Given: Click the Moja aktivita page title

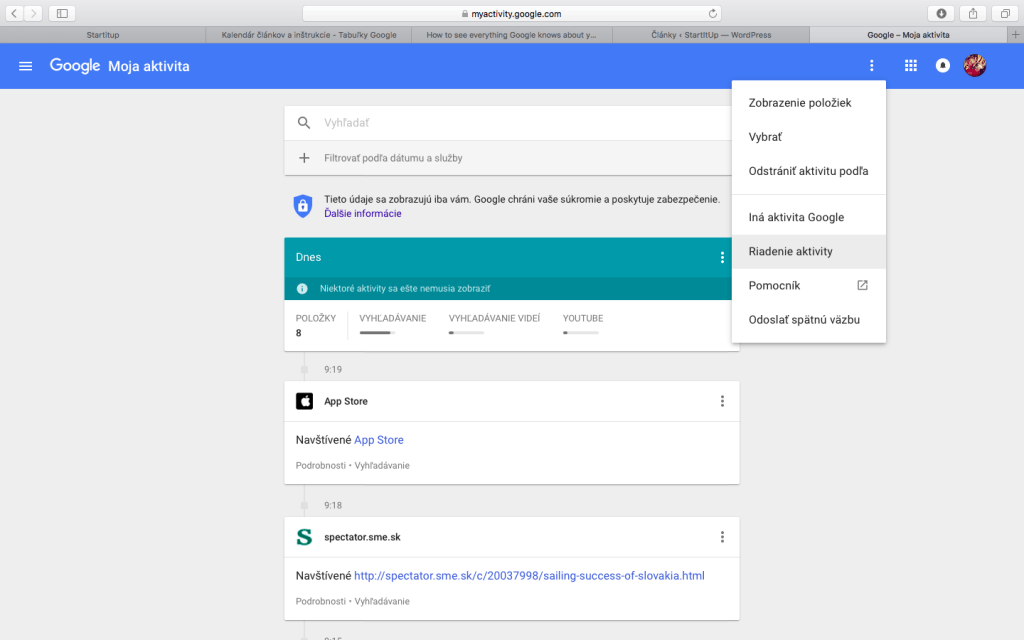Looking at the screenshot, I should pyautogui.click(x=149, y=66).
